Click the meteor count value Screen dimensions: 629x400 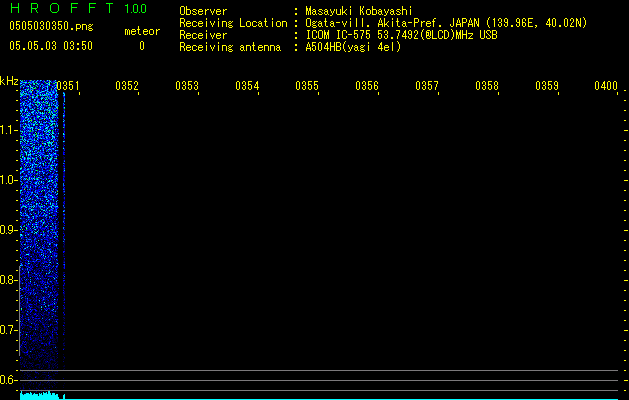(142, 46)
